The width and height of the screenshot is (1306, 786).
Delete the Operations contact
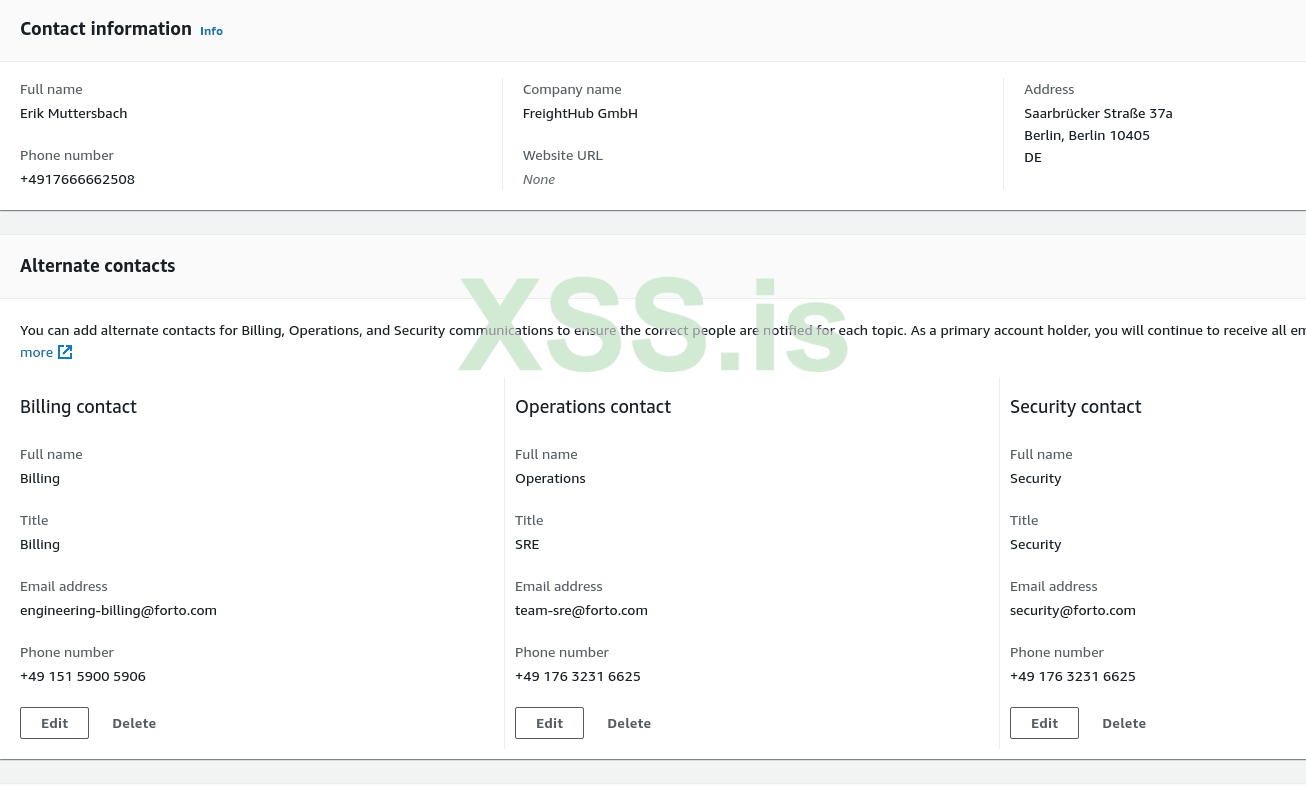[629, 723]
